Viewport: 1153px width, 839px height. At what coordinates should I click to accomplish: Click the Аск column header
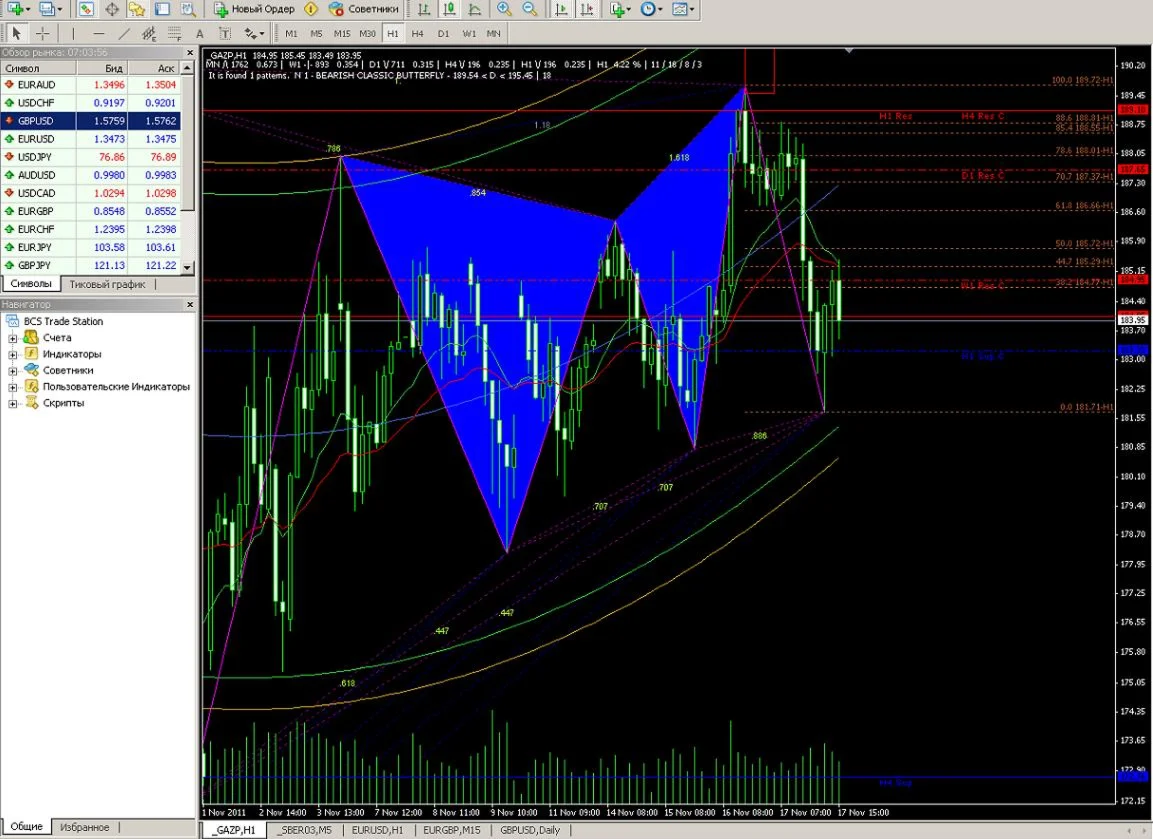point(154,68)
